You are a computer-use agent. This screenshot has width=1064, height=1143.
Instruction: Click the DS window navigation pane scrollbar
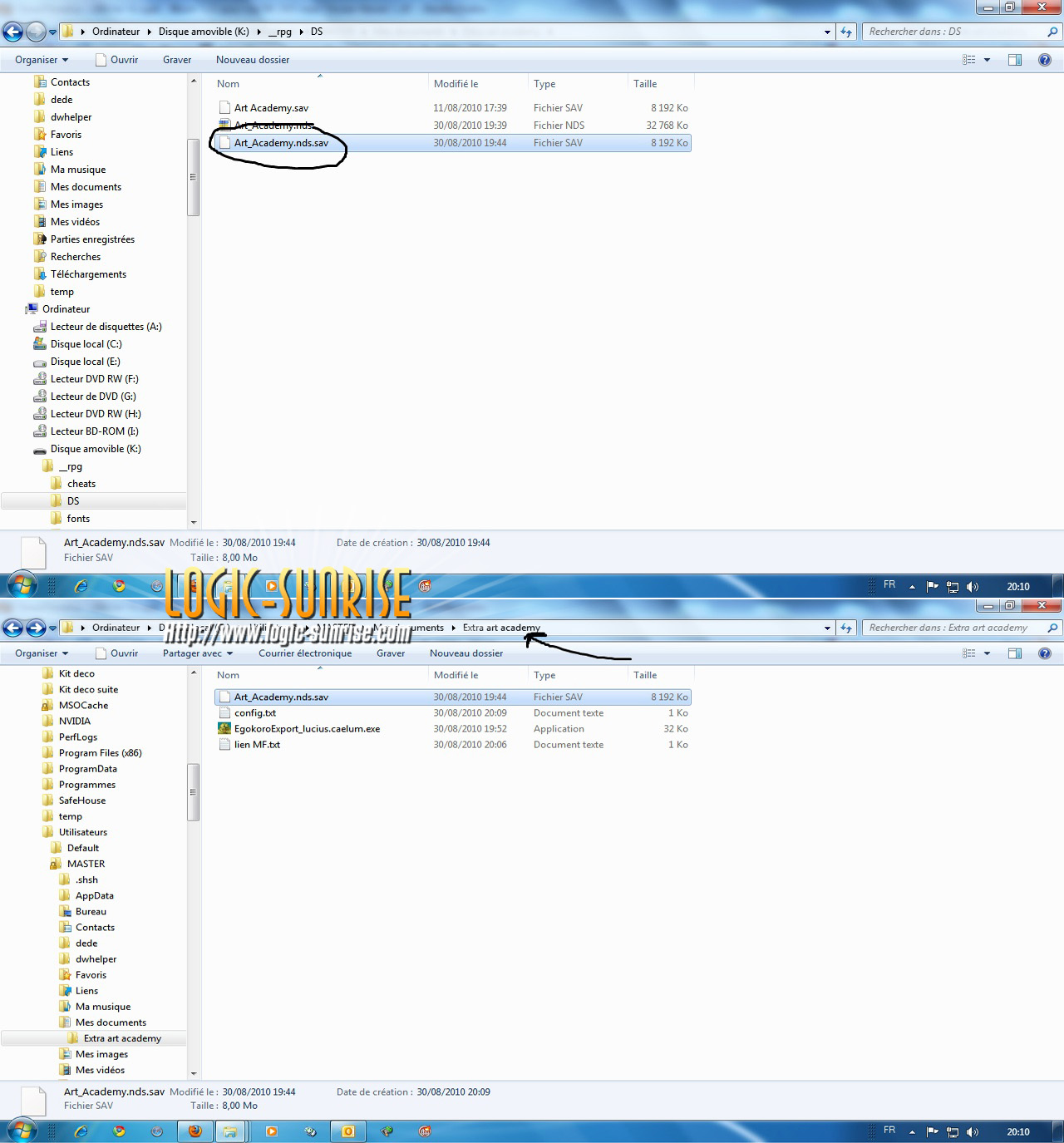pyautogui.click(x=193, y=177)
